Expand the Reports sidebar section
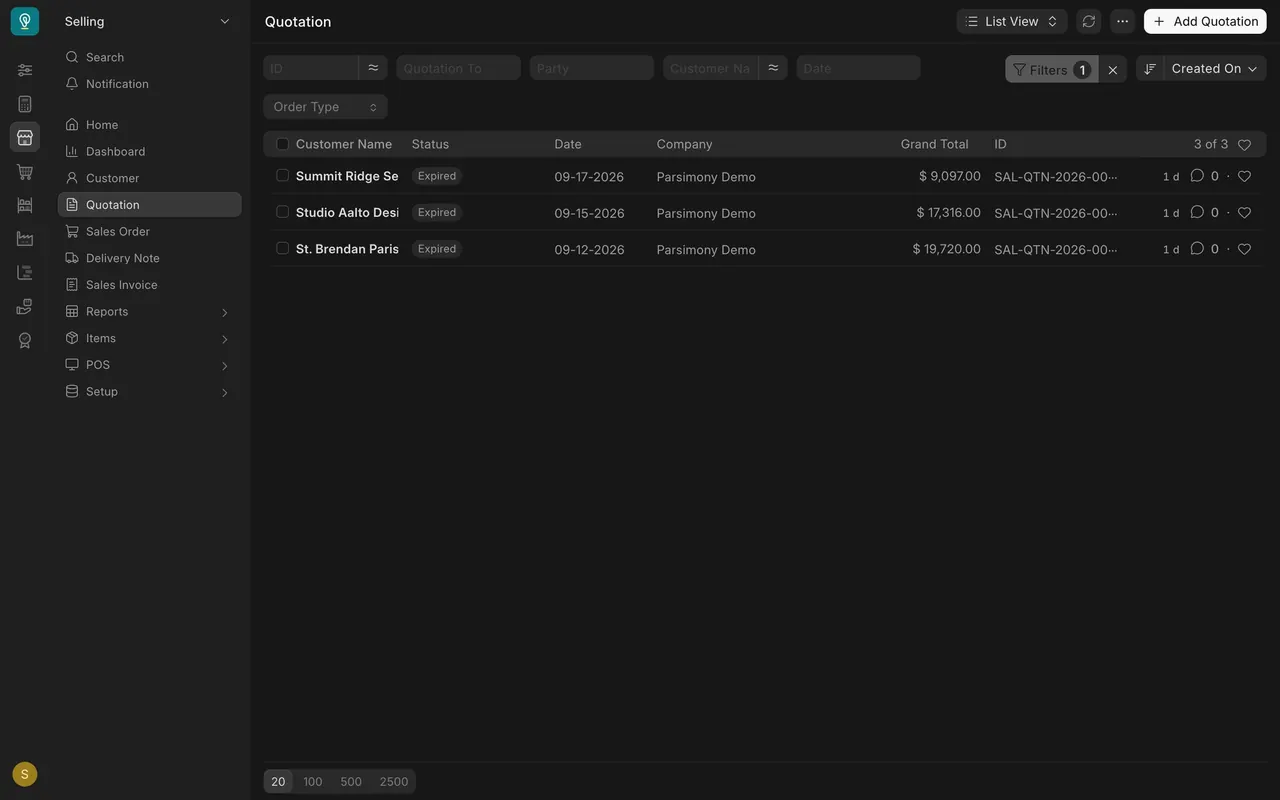Viewport: 1280px width, 800px height. coord(149,311)
